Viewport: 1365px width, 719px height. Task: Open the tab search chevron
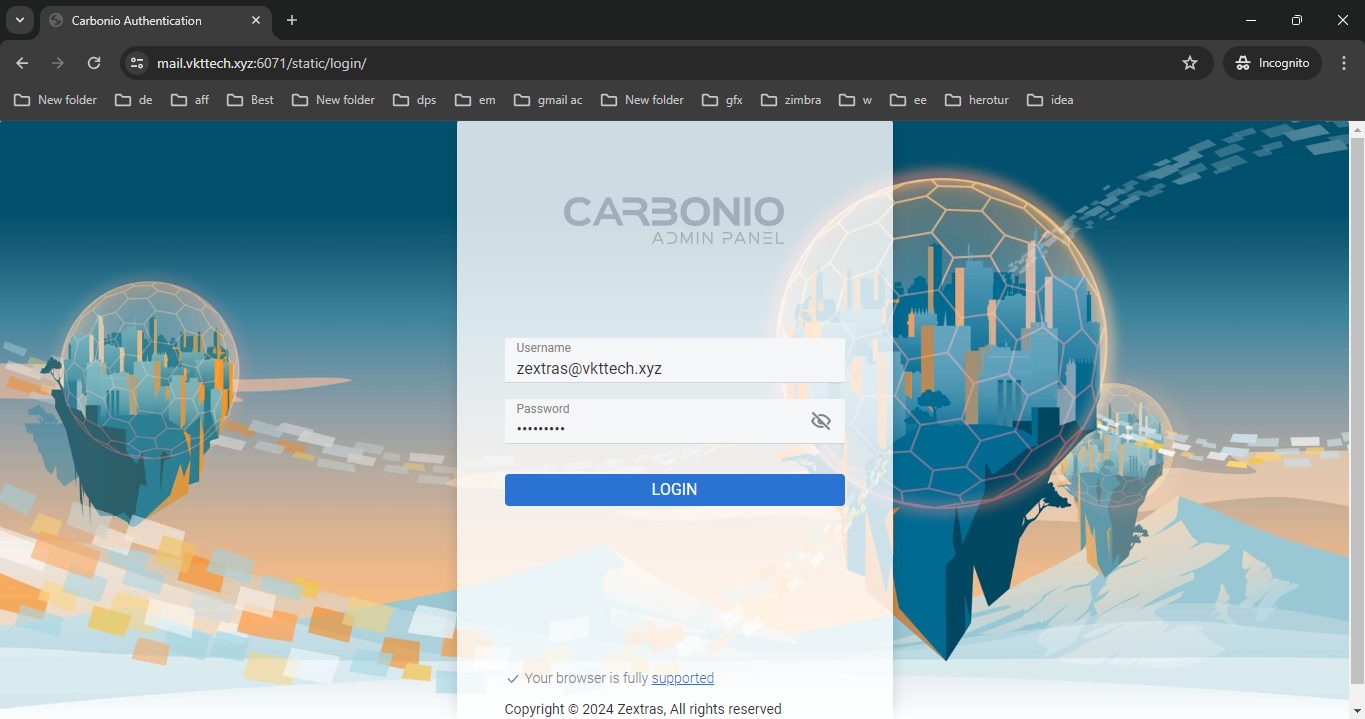pyautogui.click(x=20, y=20)
